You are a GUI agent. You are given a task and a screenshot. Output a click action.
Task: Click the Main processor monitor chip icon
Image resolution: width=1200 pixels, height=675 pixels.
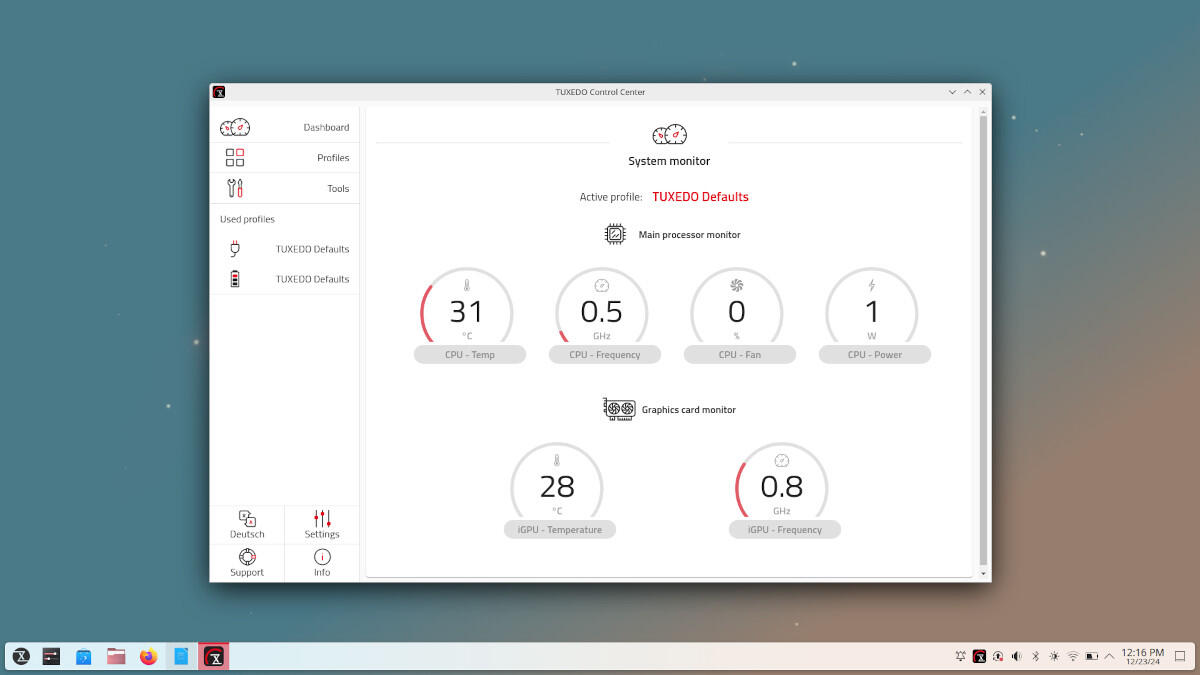click(614, 233)
